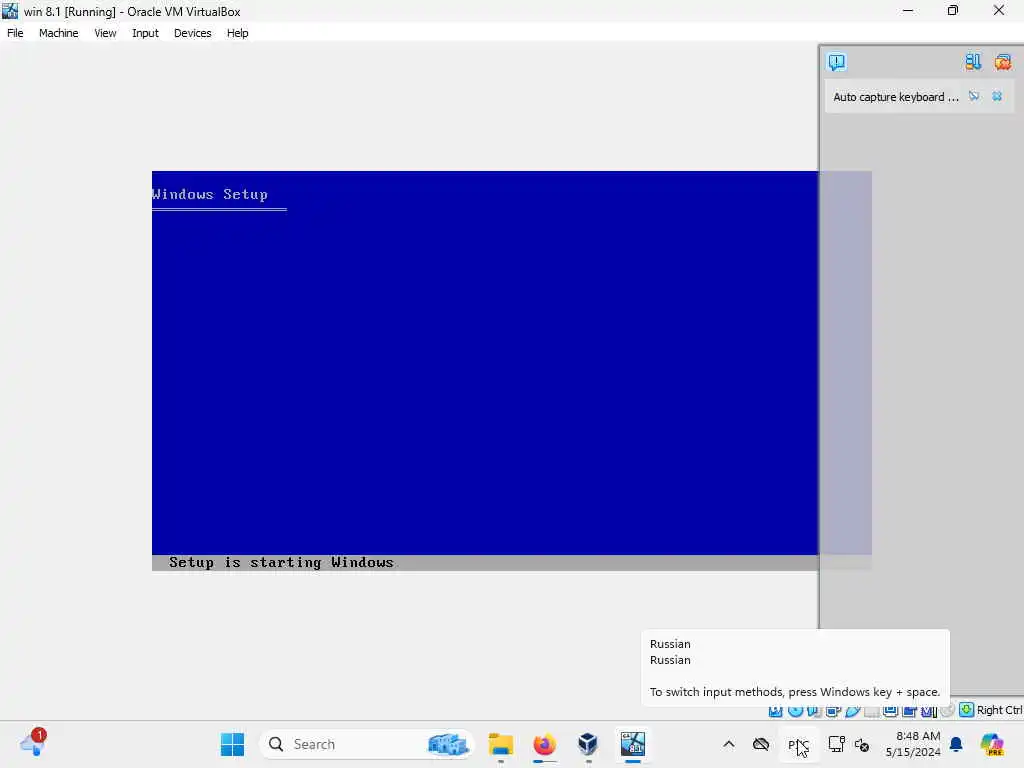The image size is (1024, 768).
Task: Click the muted volume tray icon
Action: [862, 744]
